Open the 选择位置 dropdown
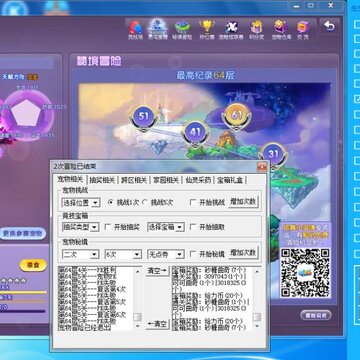360x360 pixels. point(81,203)
